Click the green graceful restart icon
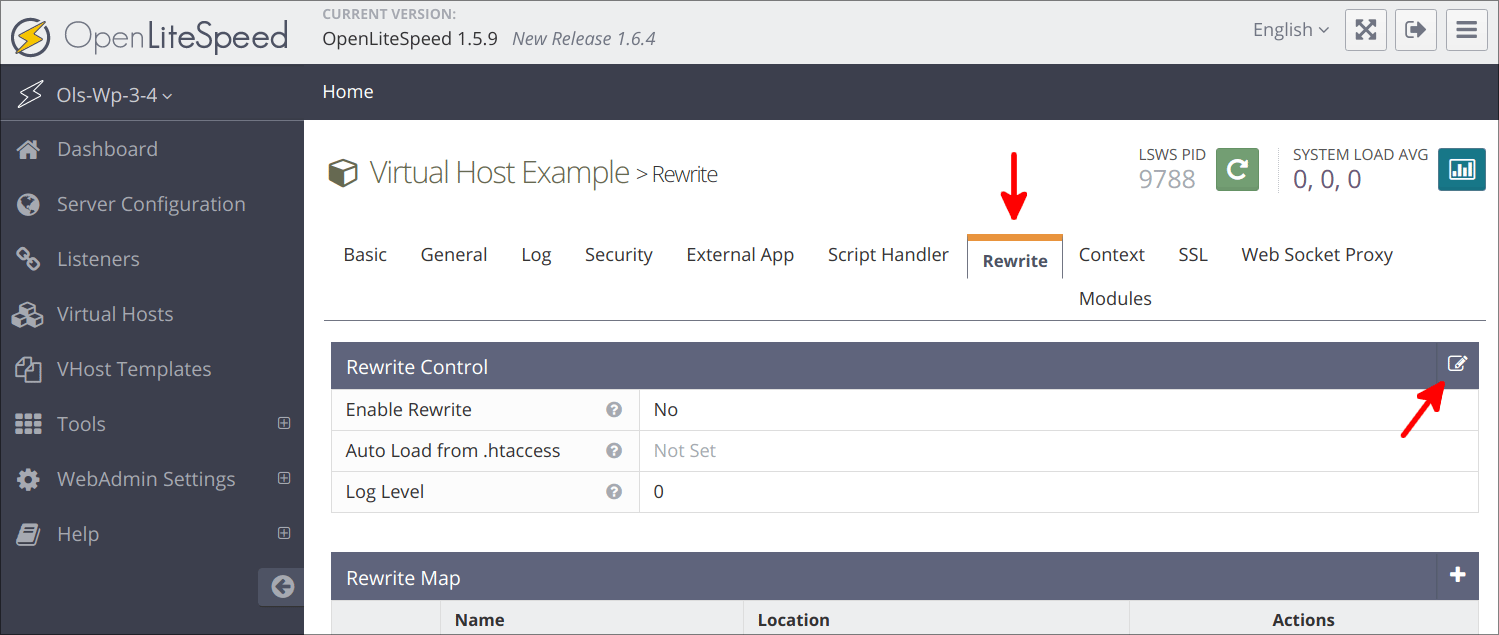This screenshot has width=1499, height=635. click(1237, 169)
